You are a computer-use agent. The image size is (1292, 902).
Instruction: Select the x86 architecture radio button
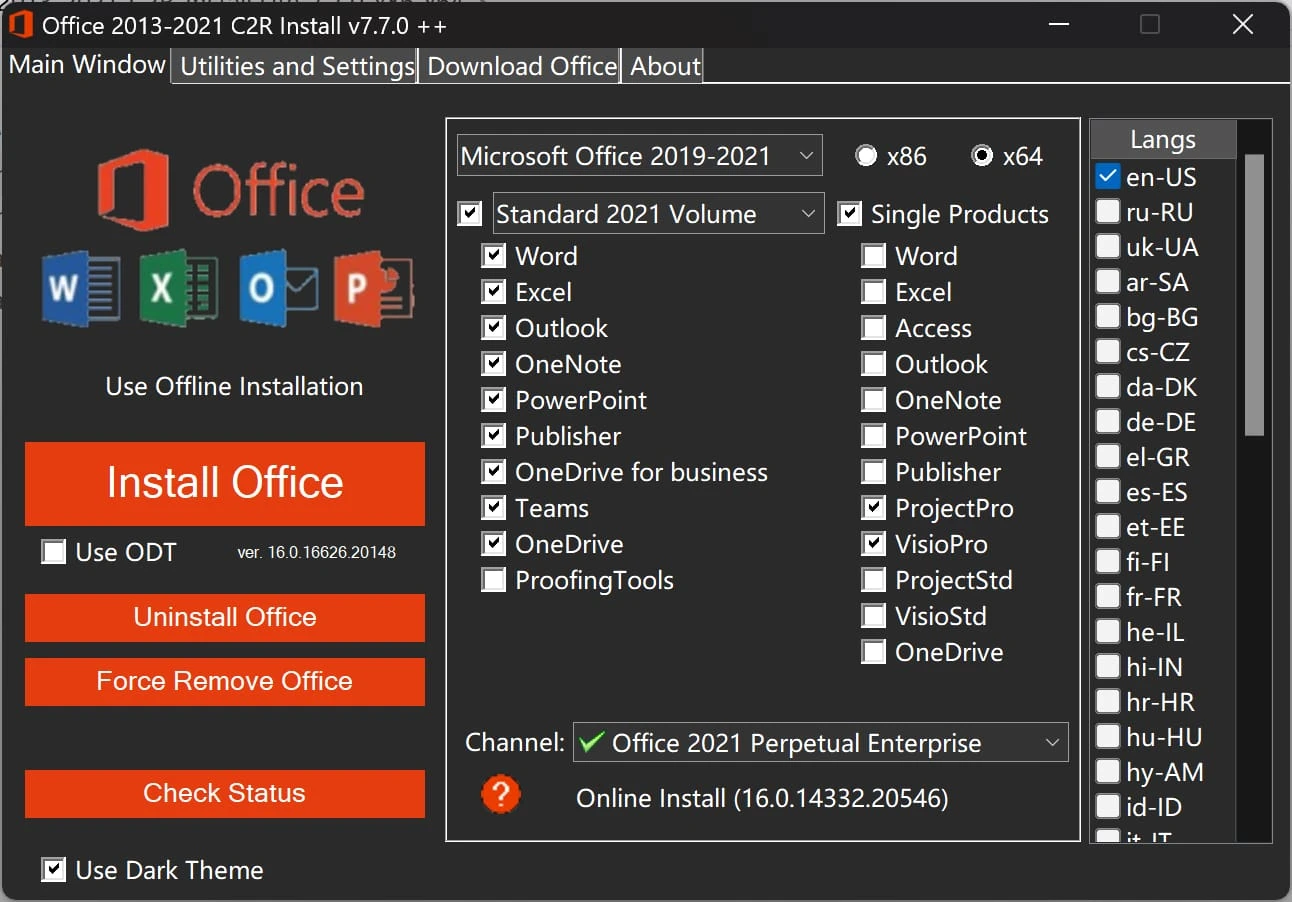(866, 156)
